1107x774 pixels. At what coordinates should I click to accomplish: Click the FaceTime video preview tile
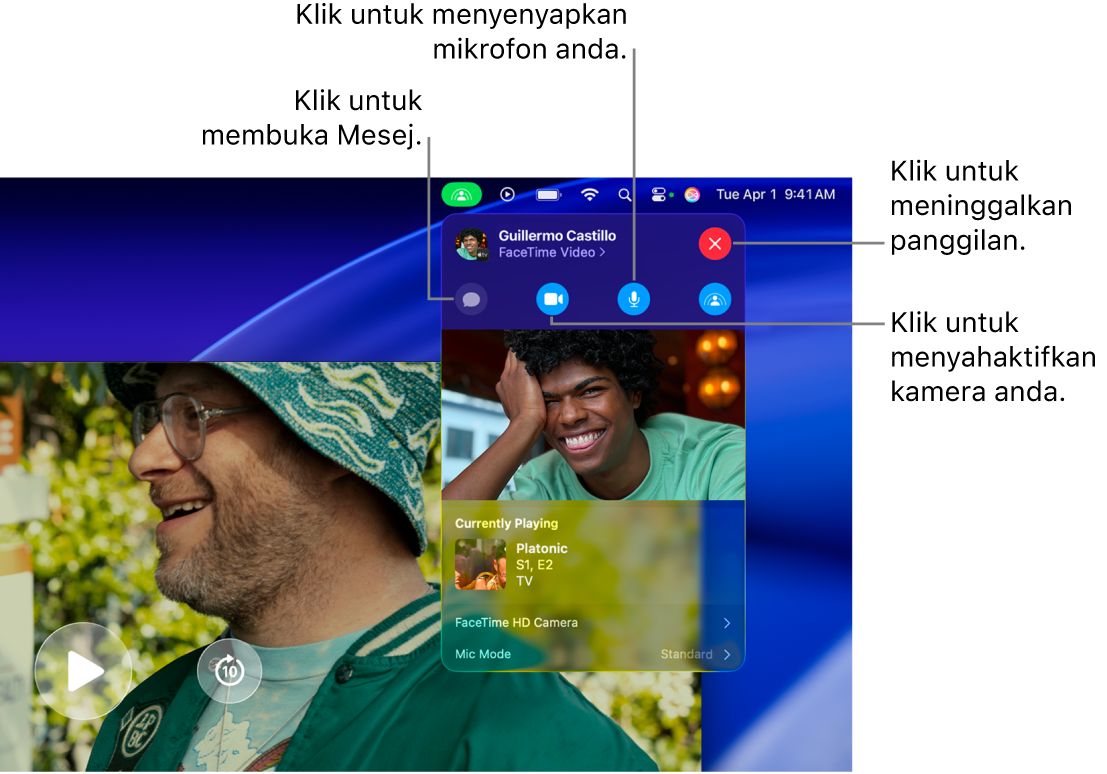593,415
